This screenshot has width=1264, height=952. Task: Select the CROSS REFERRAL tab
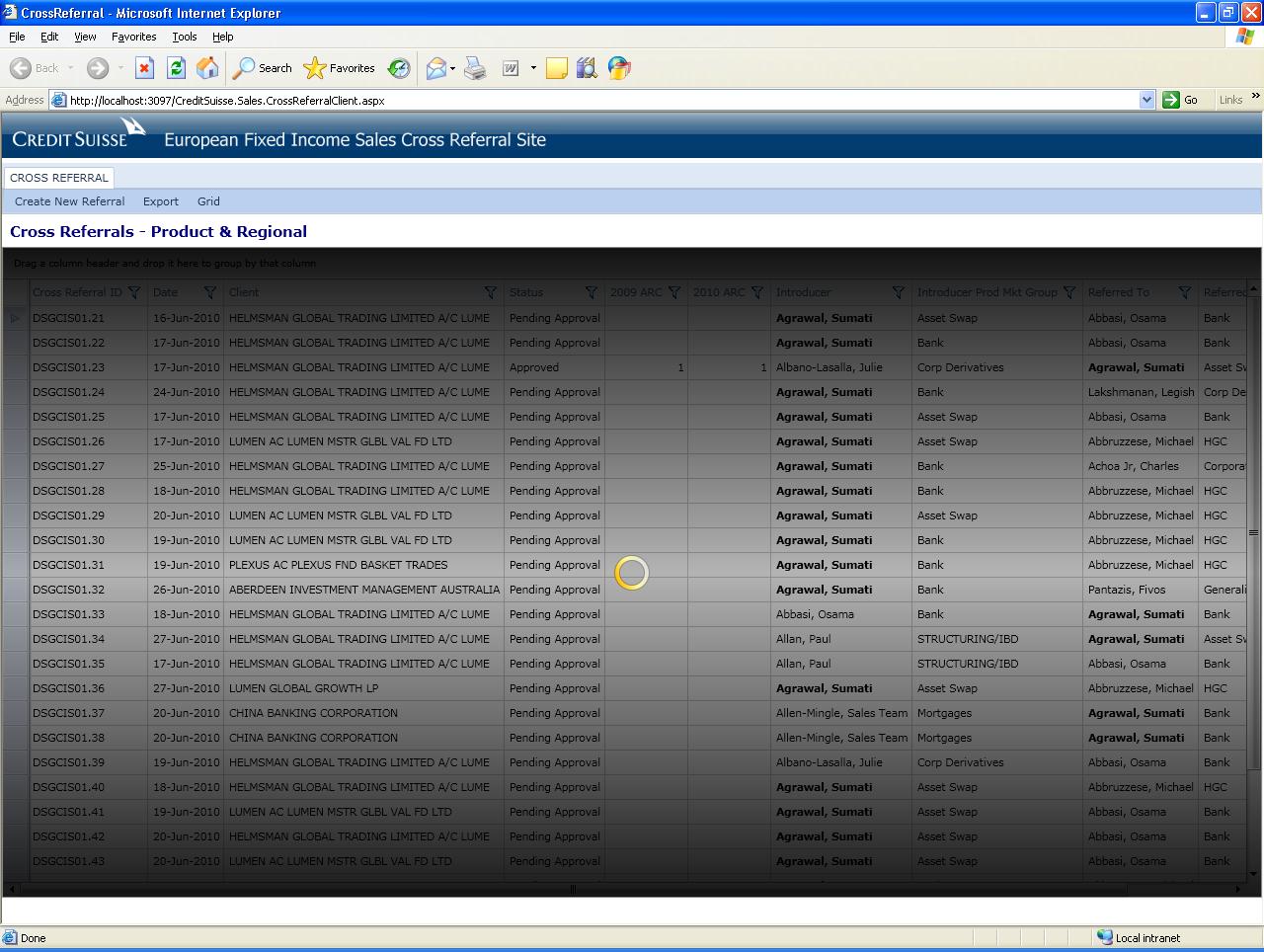59,178
